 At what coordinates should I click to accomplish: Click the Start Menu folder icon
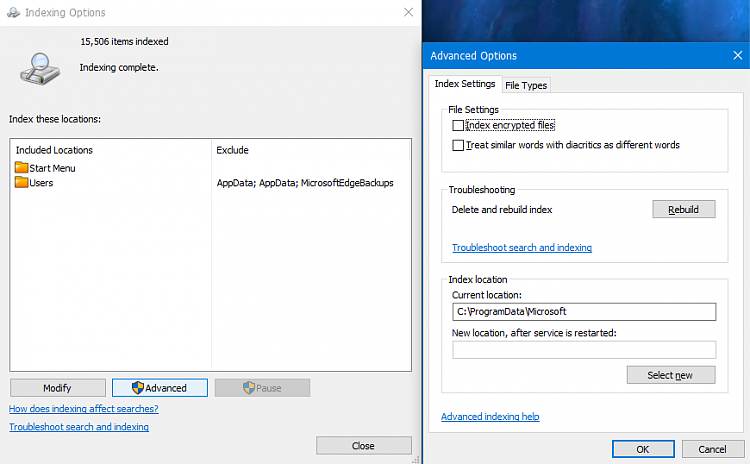[x=22, y=167]
